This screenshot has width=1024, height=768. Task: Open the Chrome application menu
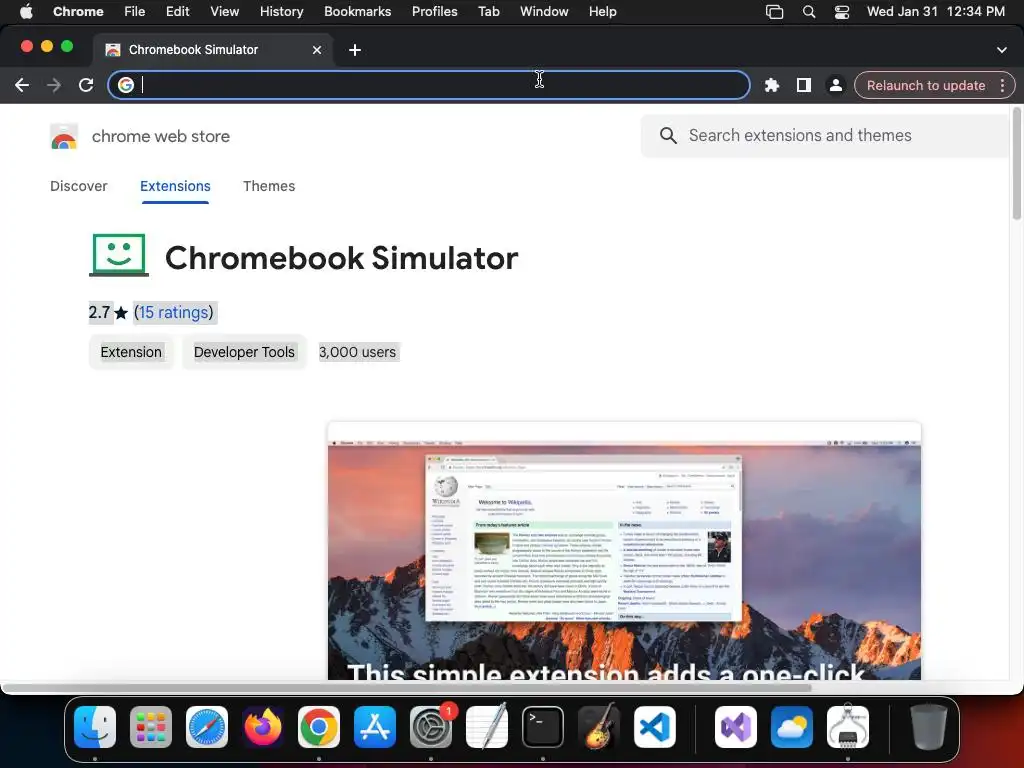[x=78, y=12]
